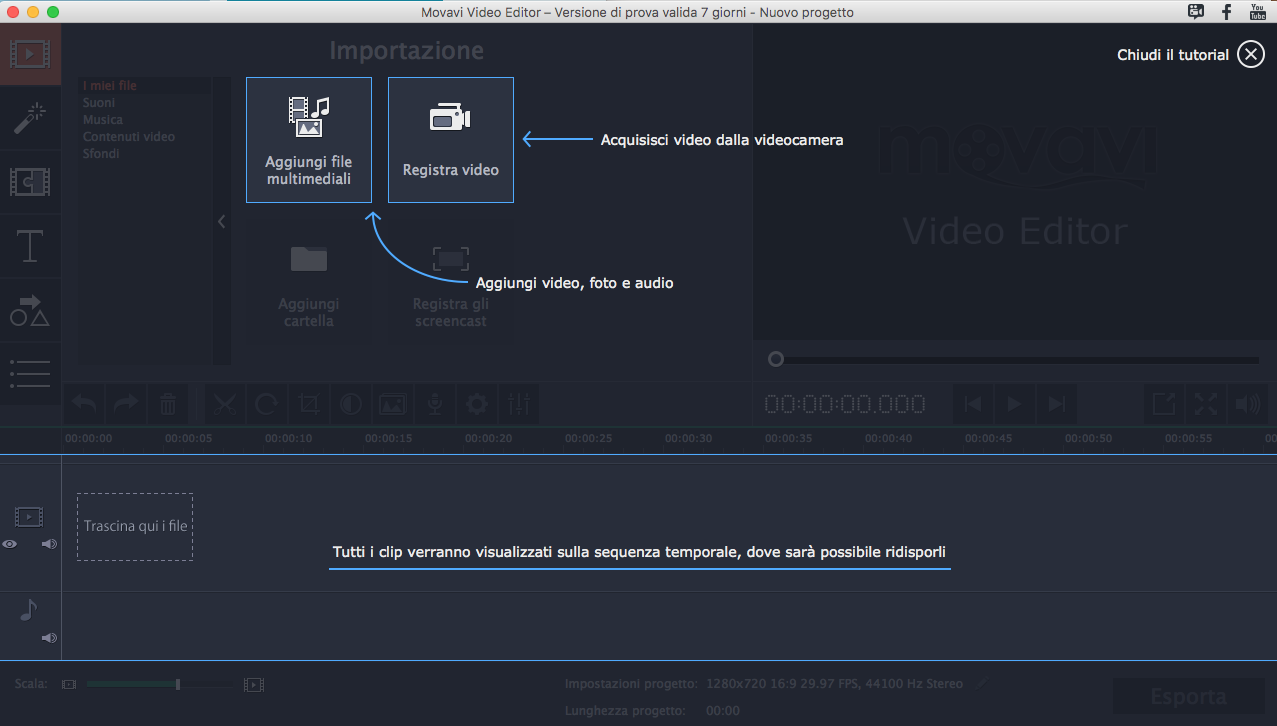The height and width of the screenshot is (726, 1277).
Task: Click the 'Trascina qui i file' drop zone
Action: 135,526
